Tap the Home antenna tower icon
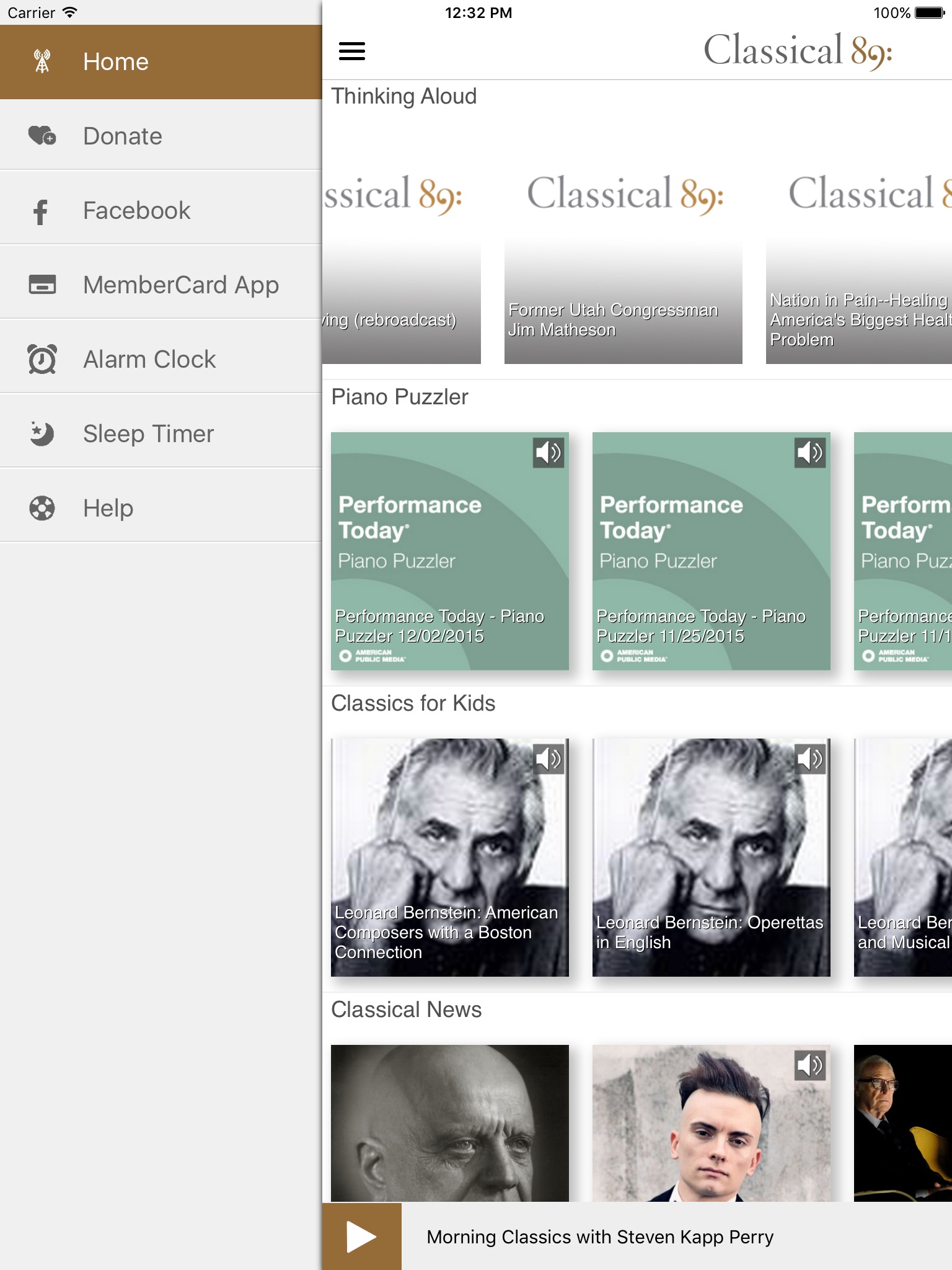The image size is (952, 1270). click(42, 61)
